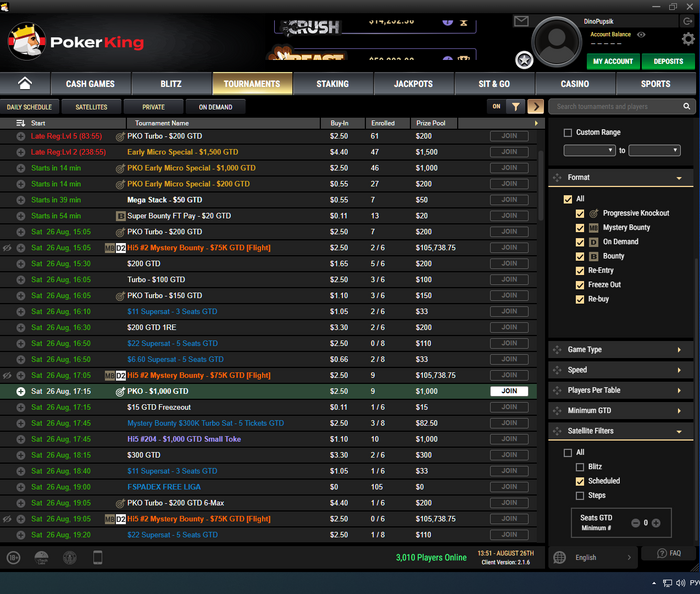Image resolution: width=700 pixels, height=594 pixels.
Task: Uncheck the Format All checkbox
Action: pos(568,199)
